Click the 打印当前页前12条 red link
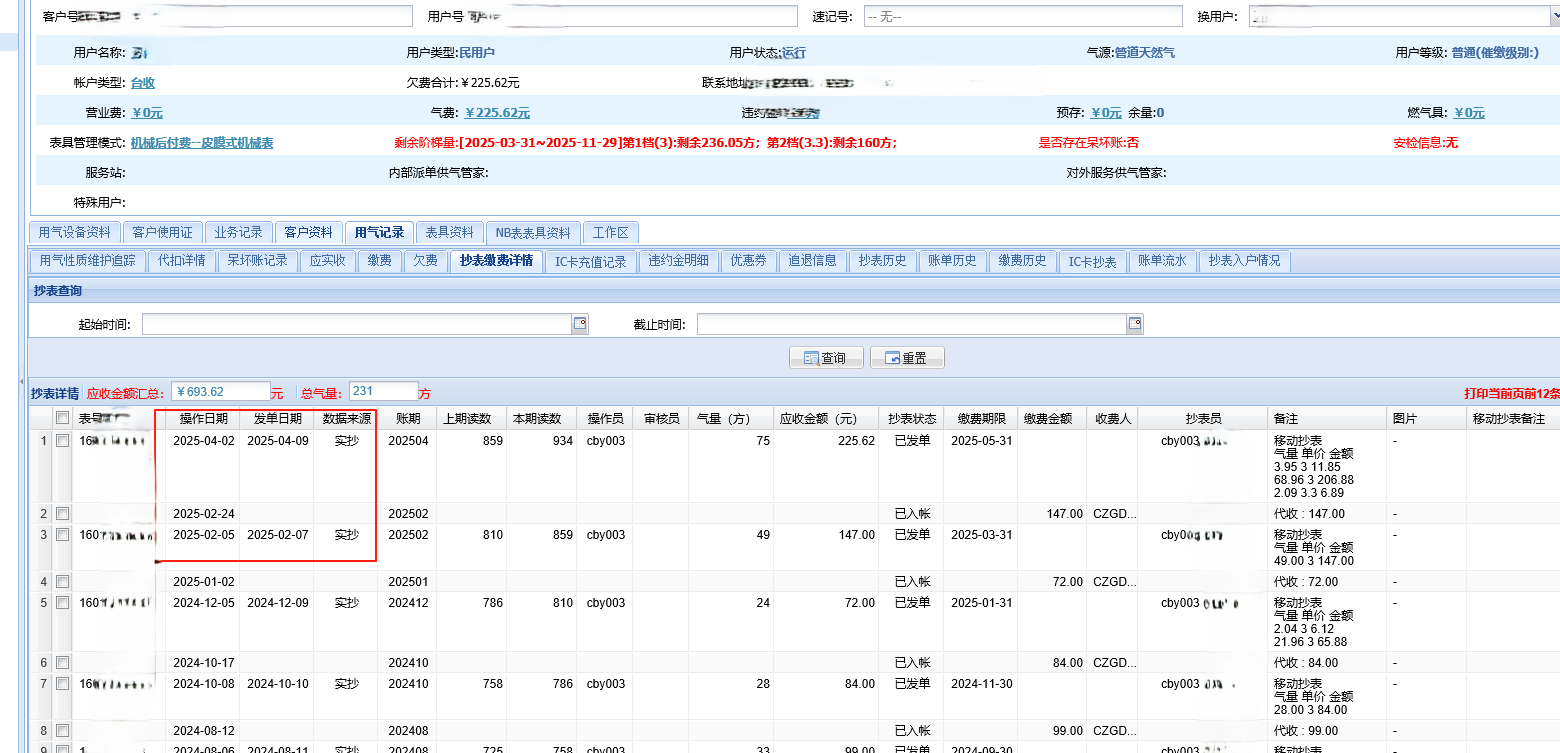This screenshot has height=753, width=1560. click(x=1511, y=394)
